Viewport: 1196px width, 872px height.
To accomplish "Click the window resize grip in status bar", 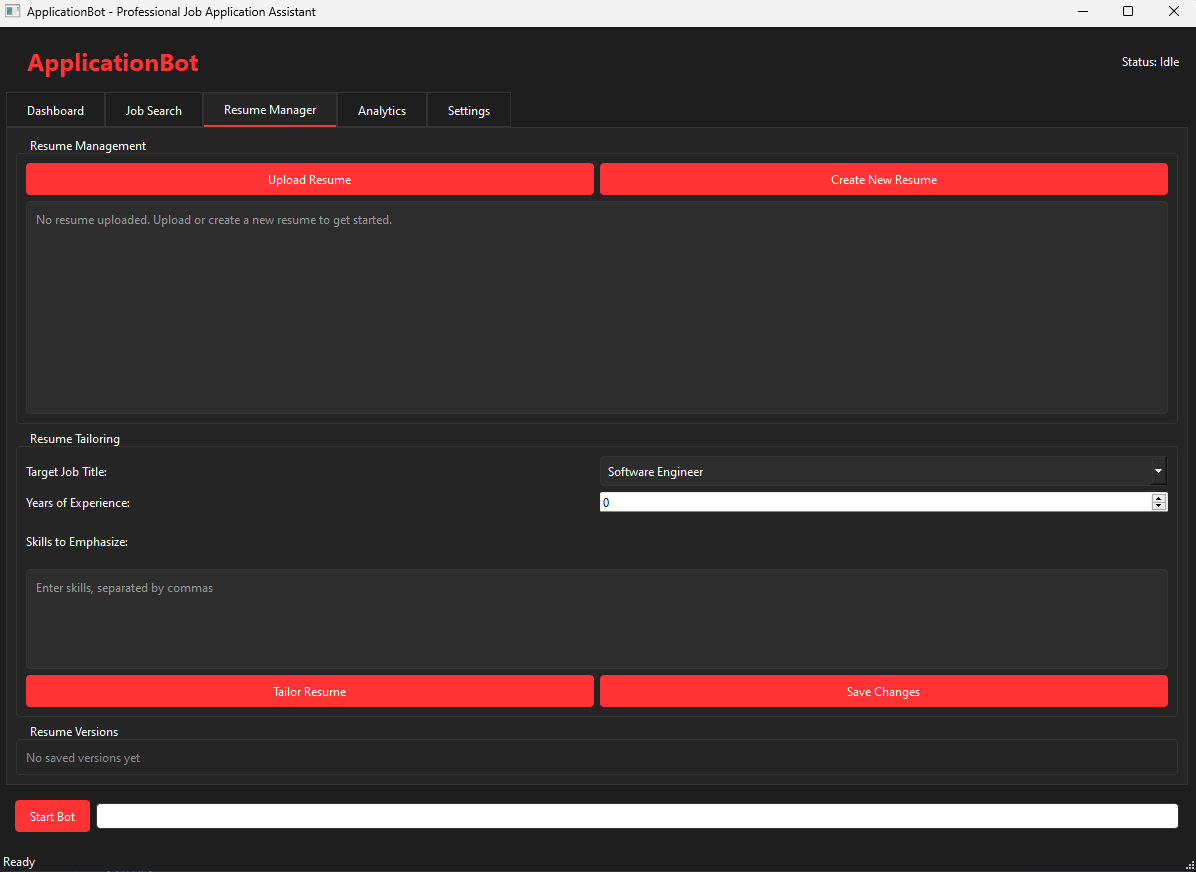I will (x=1190, y=866).
